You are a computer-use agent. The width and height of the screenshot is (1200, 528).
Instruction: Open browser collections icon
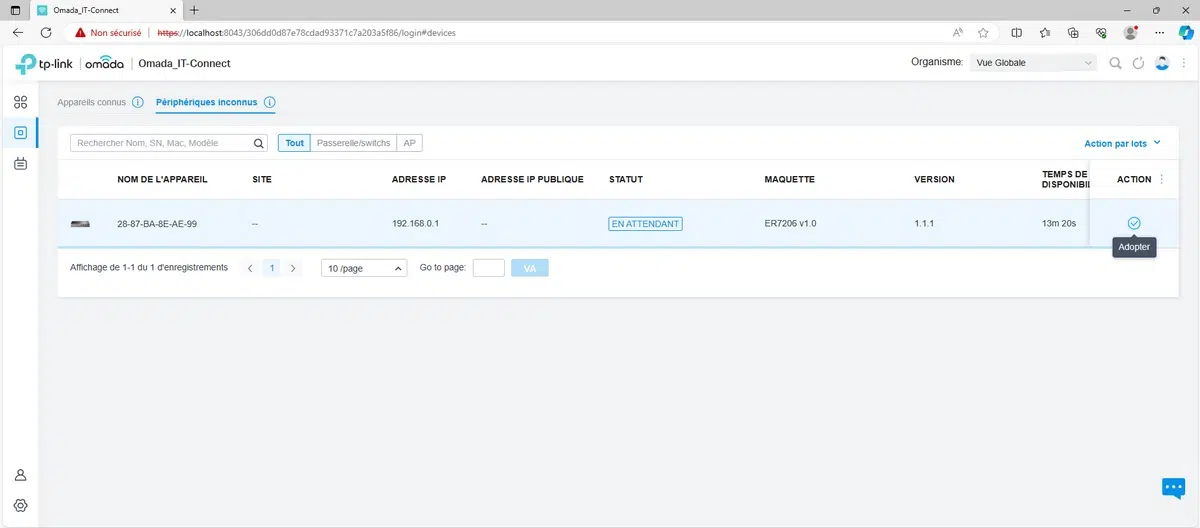tap(1073, 32)
